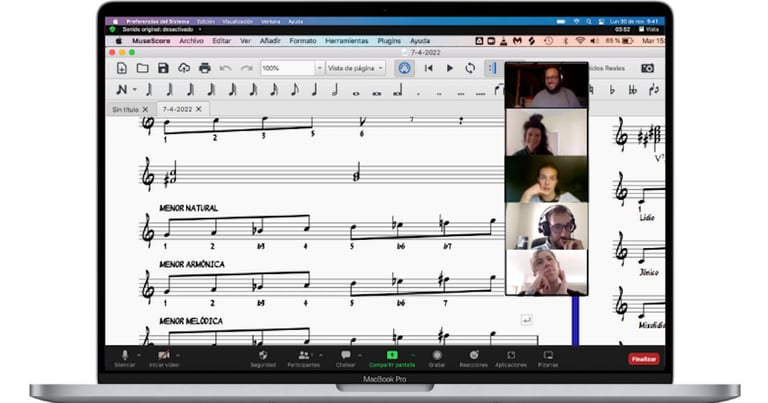Open Zoom Aplicaciones icon
768x403 pixels.
(511, 355)
